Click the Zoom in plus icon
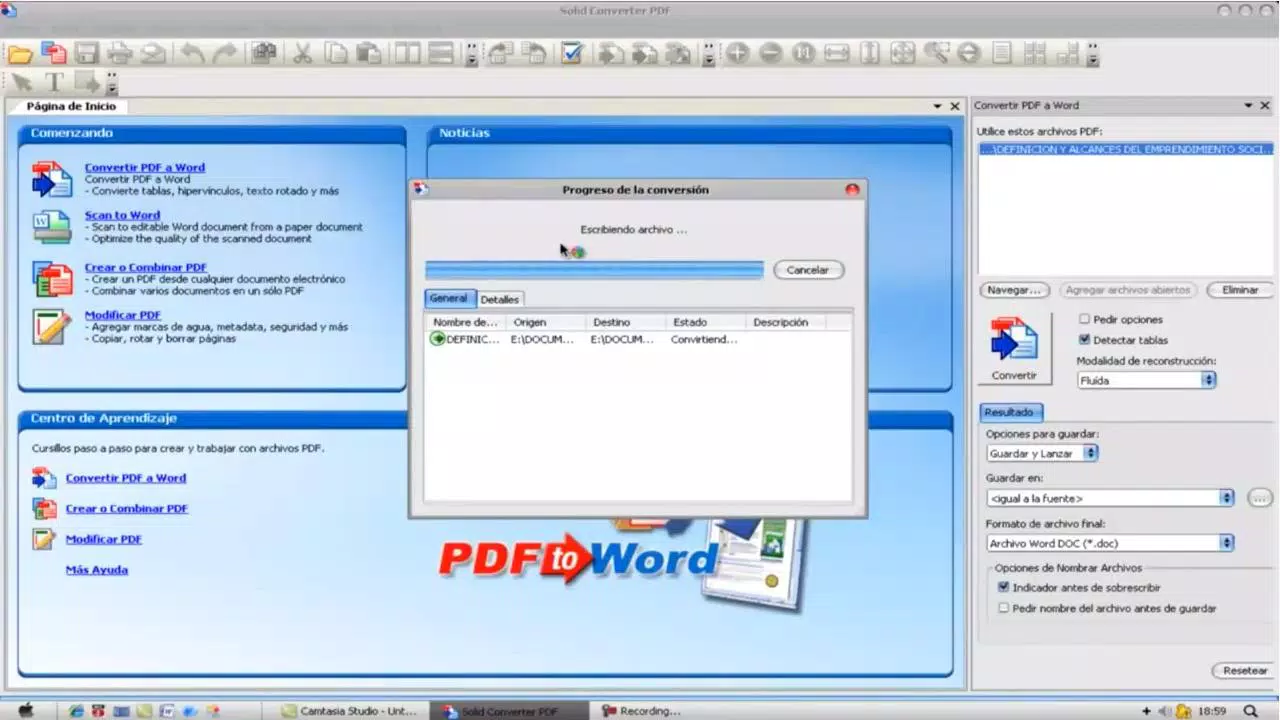The height and width of the screenshot is (720, 1280). tap(737, 53)
